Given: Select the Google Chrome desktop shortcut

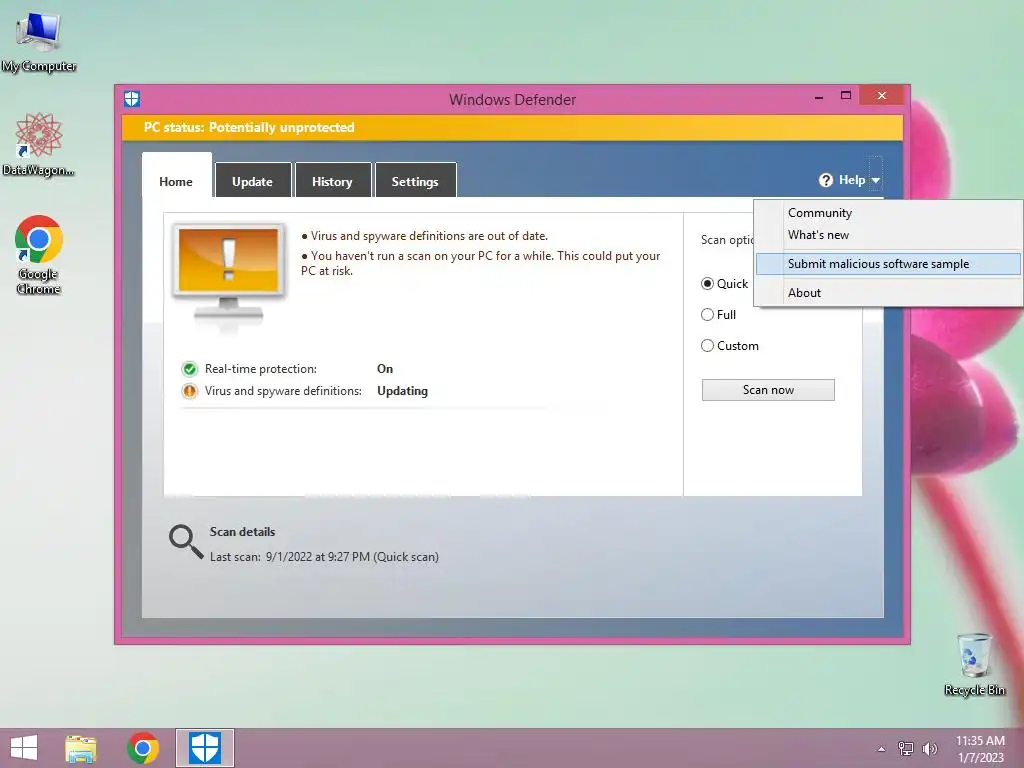Looking at the screenshot, I should (39, 255).
